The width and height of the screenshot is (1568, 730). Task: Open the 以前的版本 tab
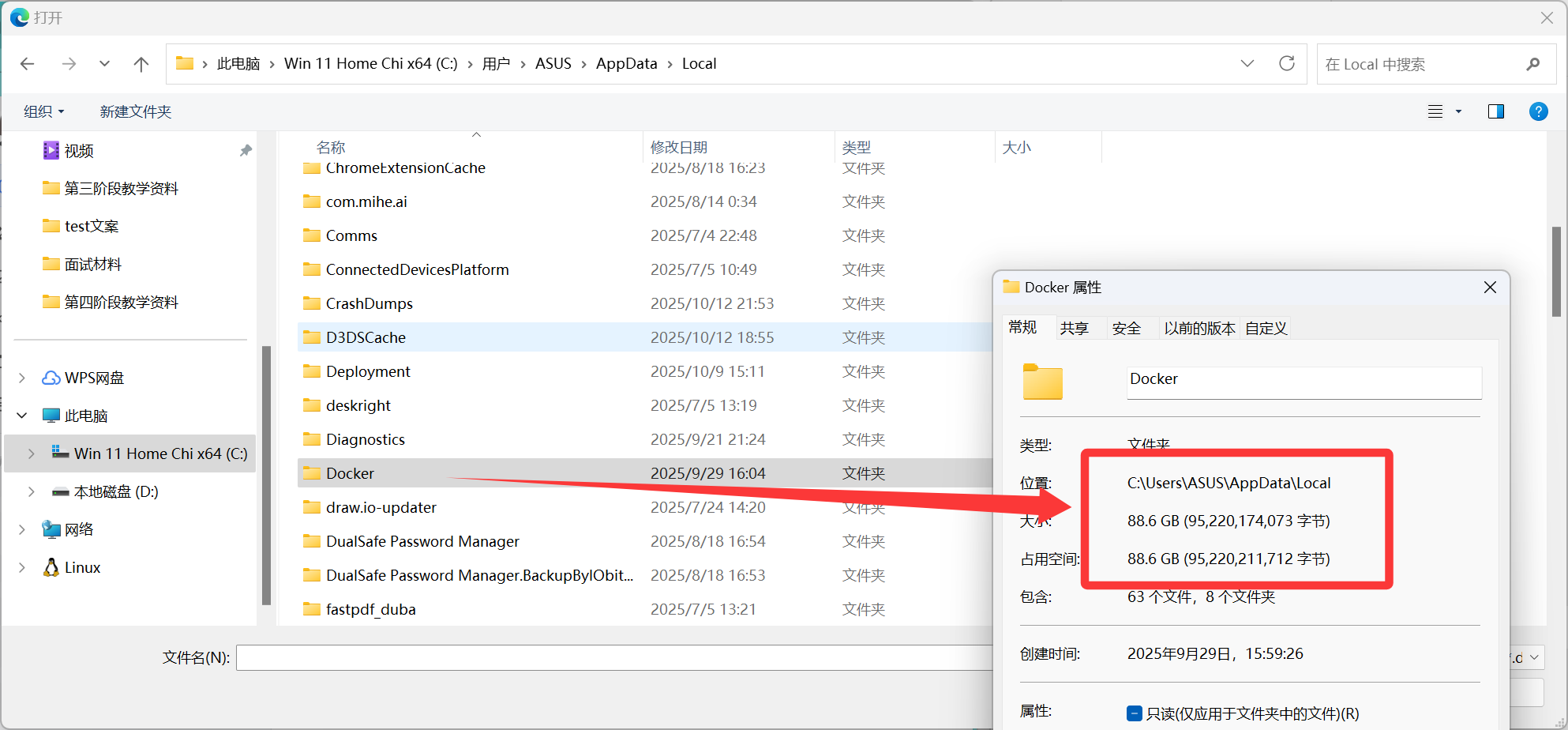tap(1199, 328)
